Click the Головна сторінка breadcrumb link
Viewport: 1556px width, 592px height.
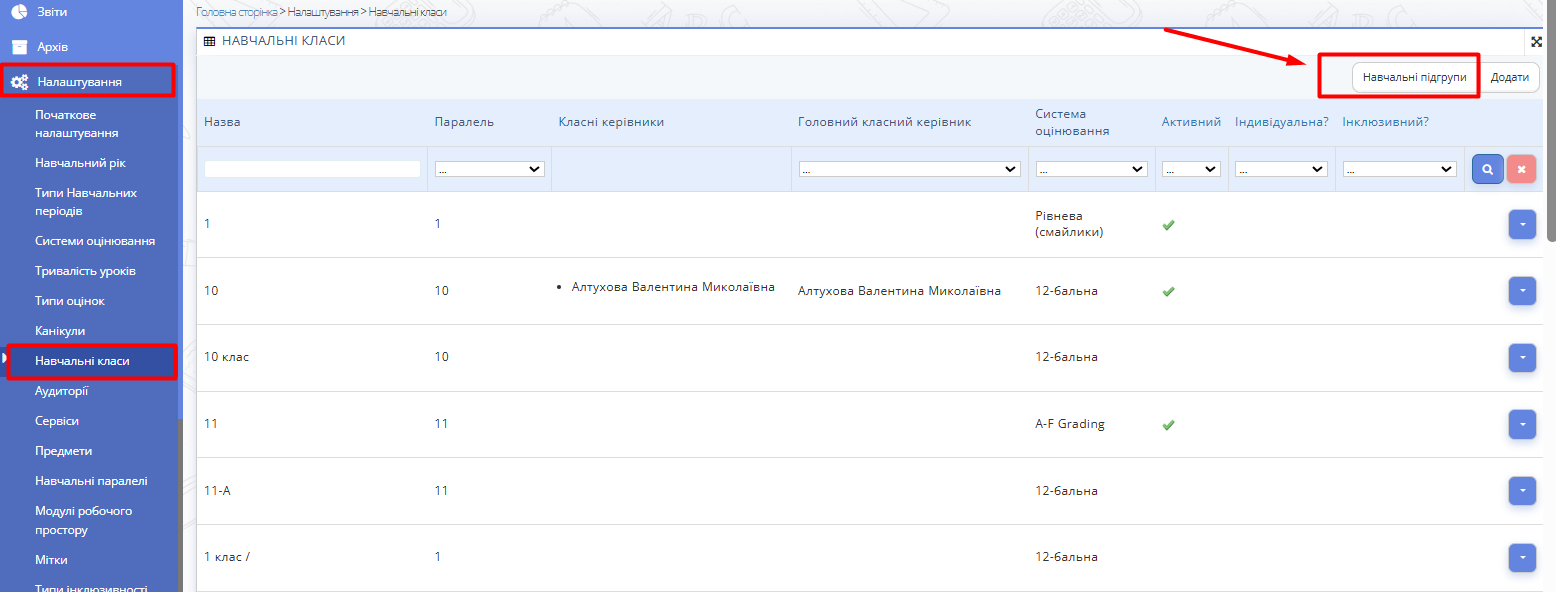(x=236, y=12)
